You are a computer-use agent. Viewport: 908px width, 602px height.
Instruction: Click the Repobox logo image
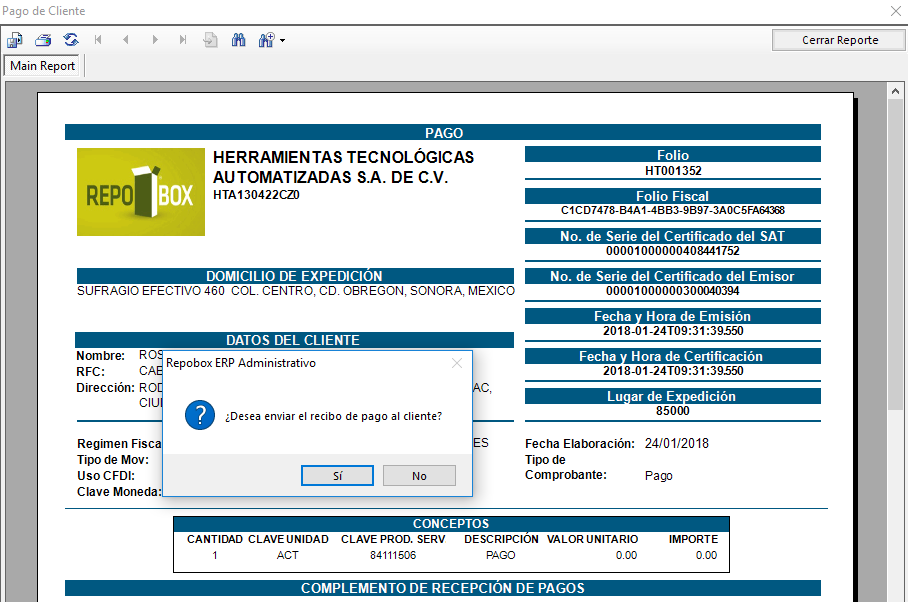(x=141, y=192)
